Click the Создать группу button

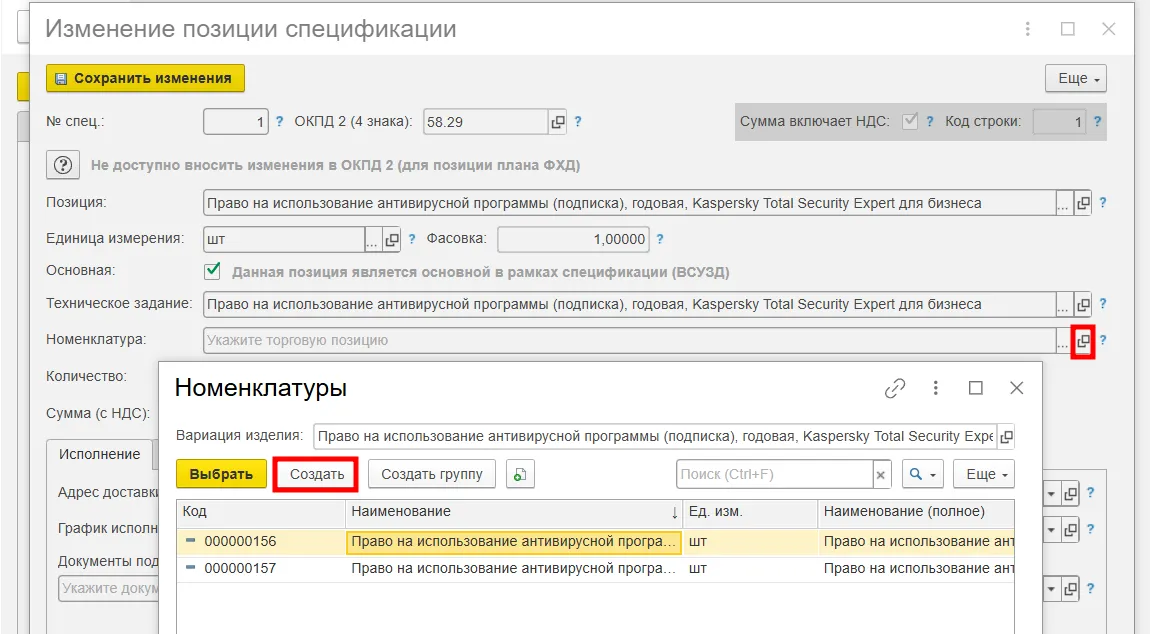click(432, 474)
